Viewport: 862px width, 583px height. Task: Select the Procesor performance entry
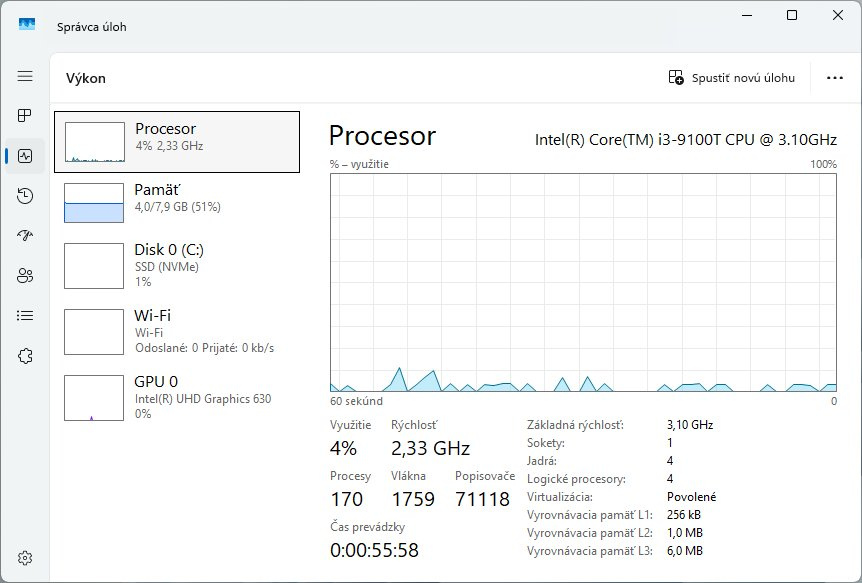[177, 141]
